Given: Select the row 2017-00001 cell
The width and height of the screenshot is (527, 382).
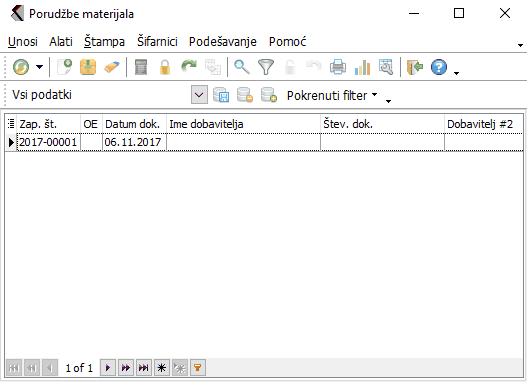Looking at the screenshot, I should click(x=48, y=142).
